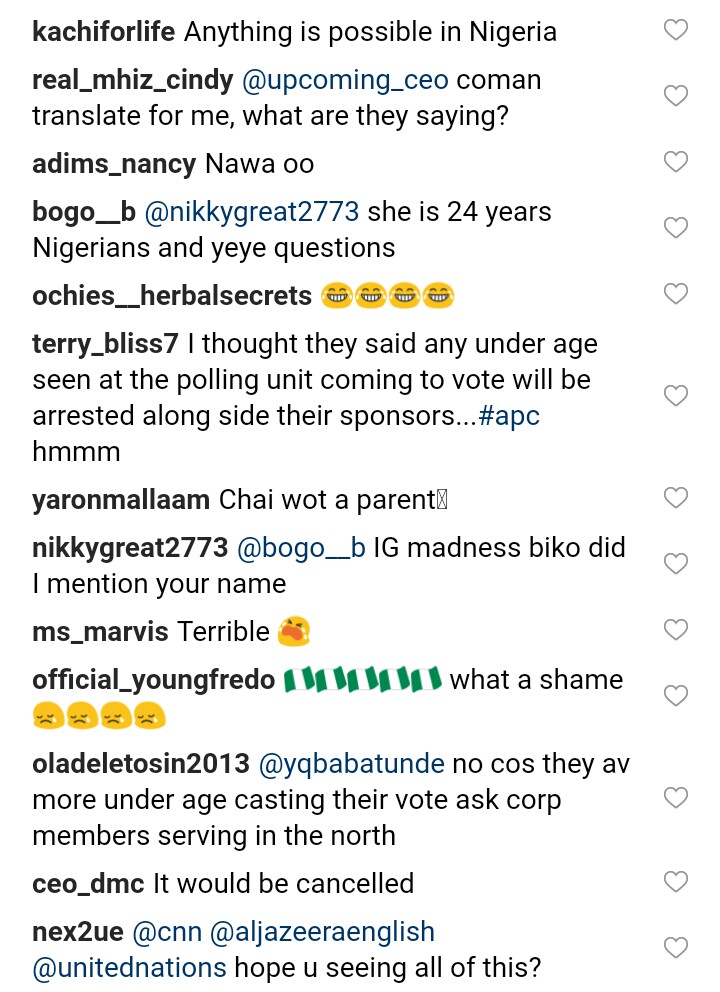Like nex2ue's comment mentioning @cnn
720x992 pixels.
coord(676,948)
